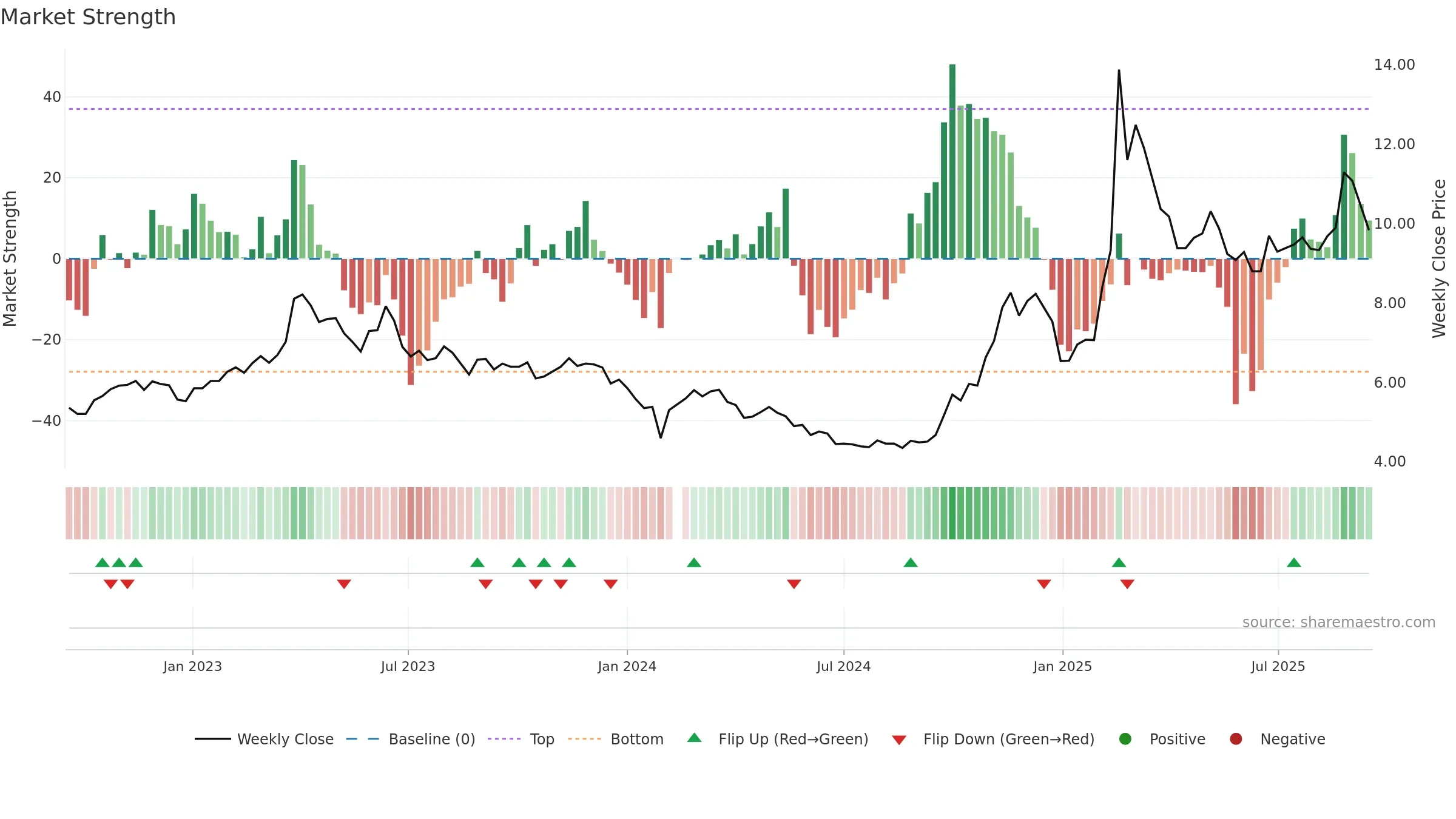Select the lone Flip Down marker before Jul 2023
Image resolution: width=1456 pixels, height=819 pixels.
coord(344,584)
